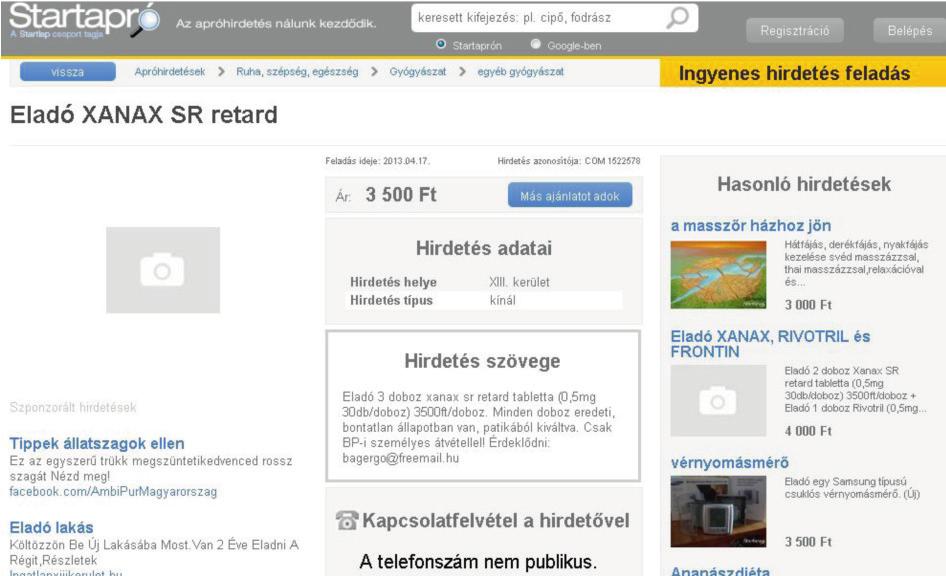Image resolution: width=946 pixels, height=576 pixels.
Task: Click the XIII. kerület location value
Action: pos(519,282)
